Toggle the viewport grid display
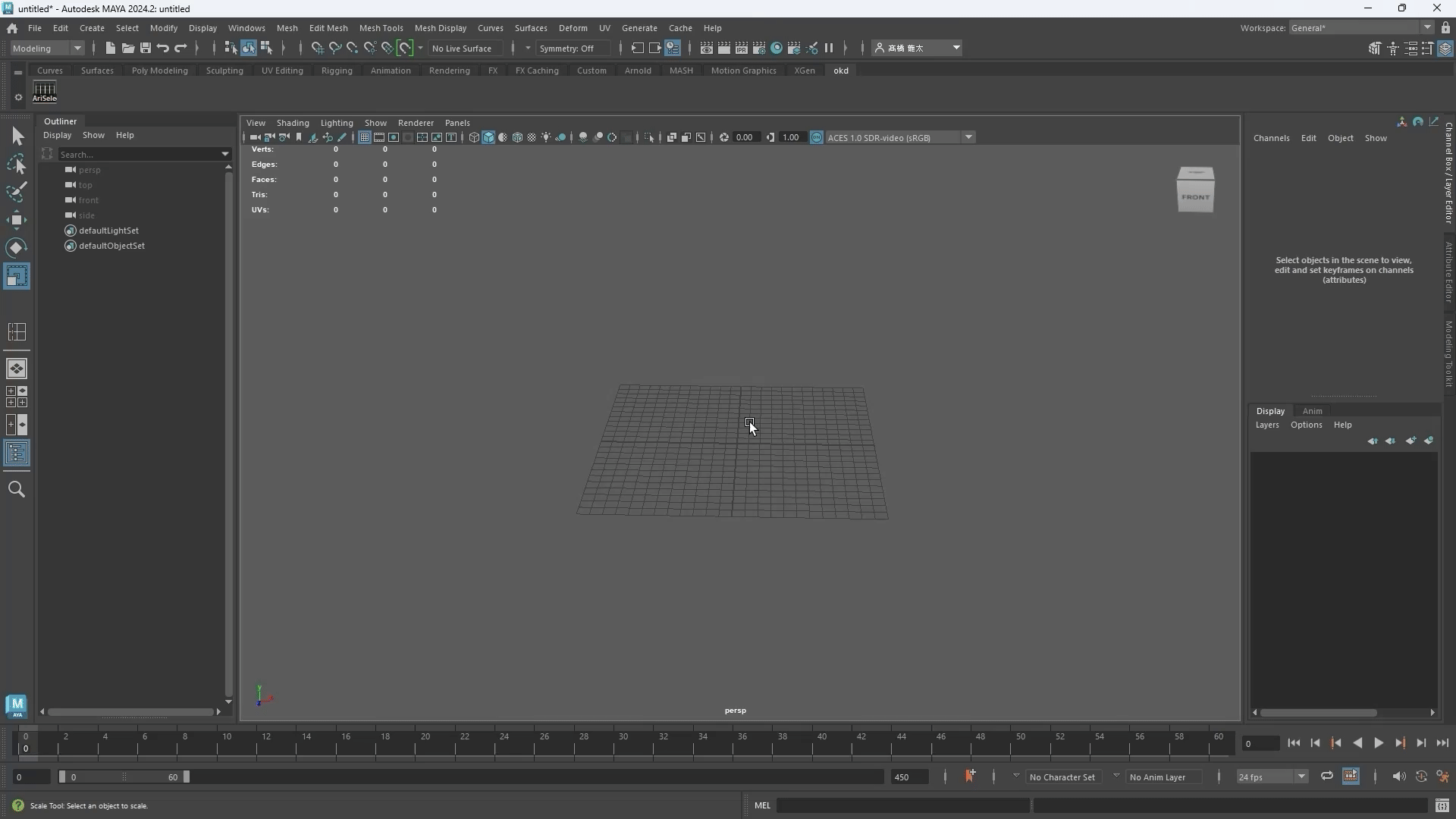1456x819 pixels. 365,137
